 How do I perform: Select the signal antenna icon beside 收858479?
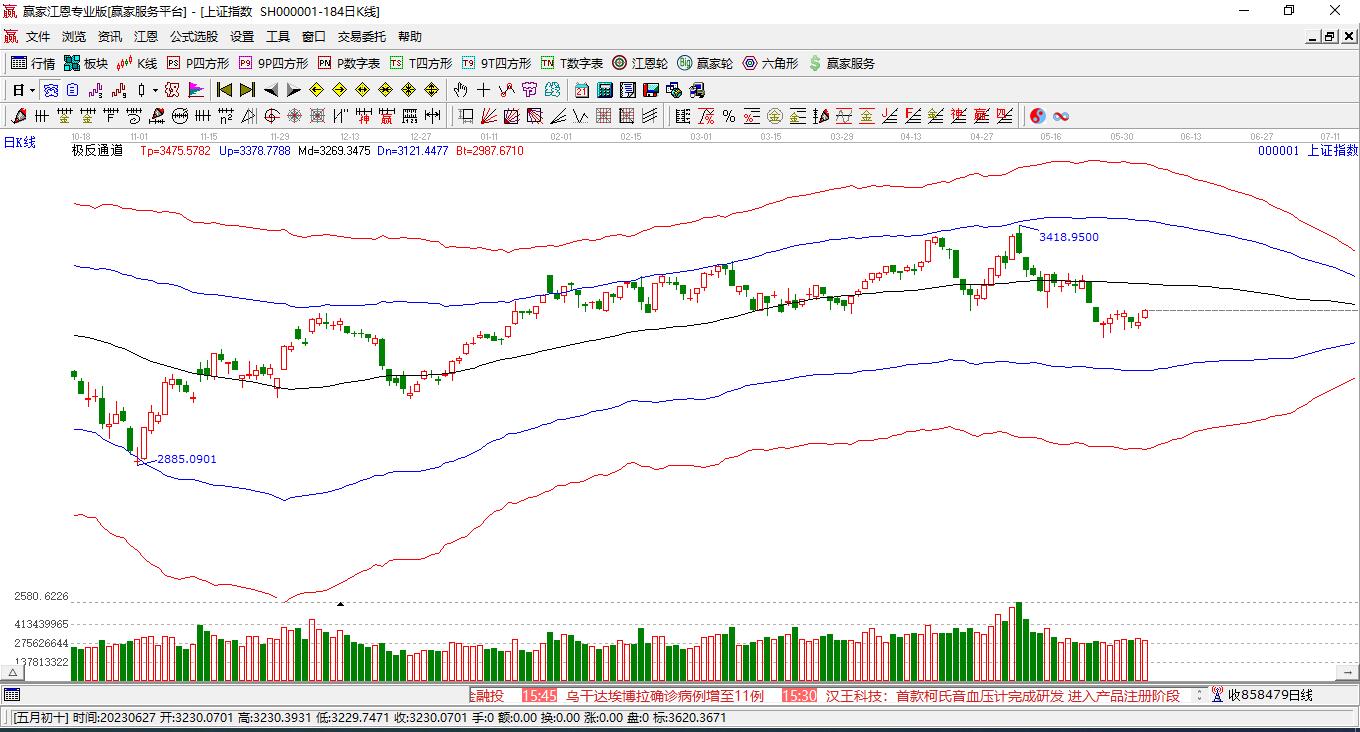[1217, 695]
